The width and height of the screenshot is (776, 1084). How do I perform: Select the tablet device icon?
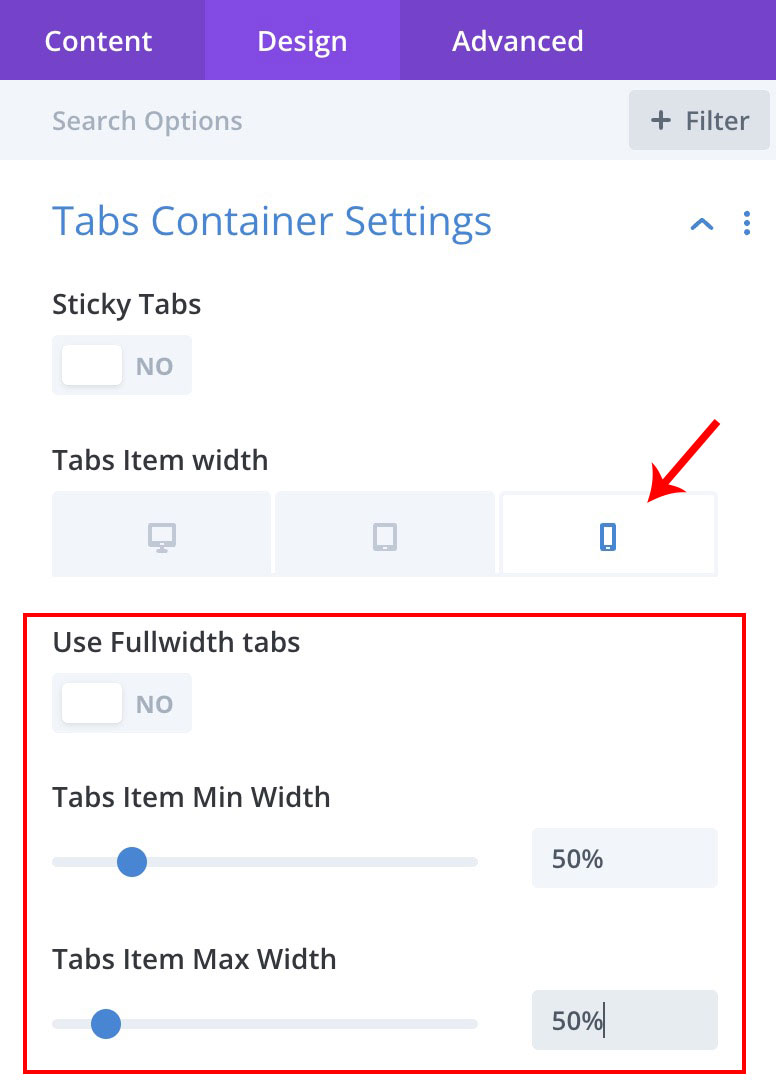385,537
